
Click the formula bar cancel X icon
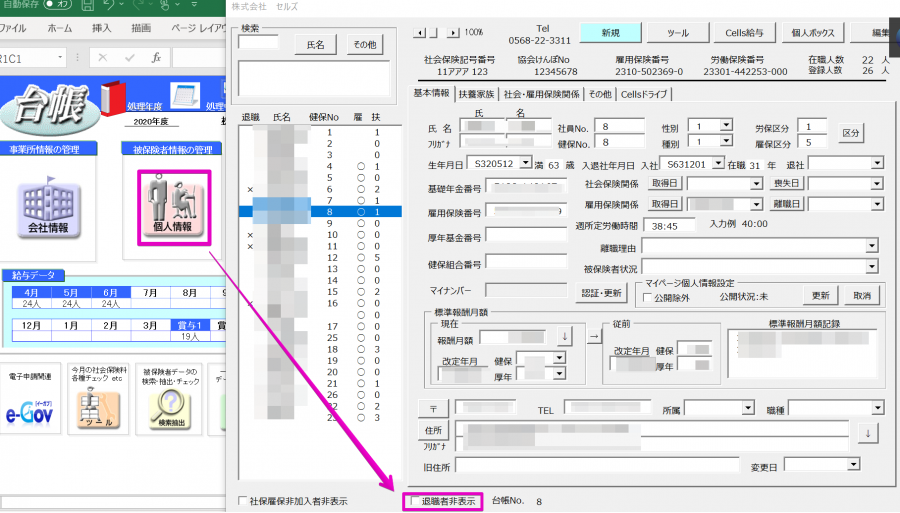103,57
